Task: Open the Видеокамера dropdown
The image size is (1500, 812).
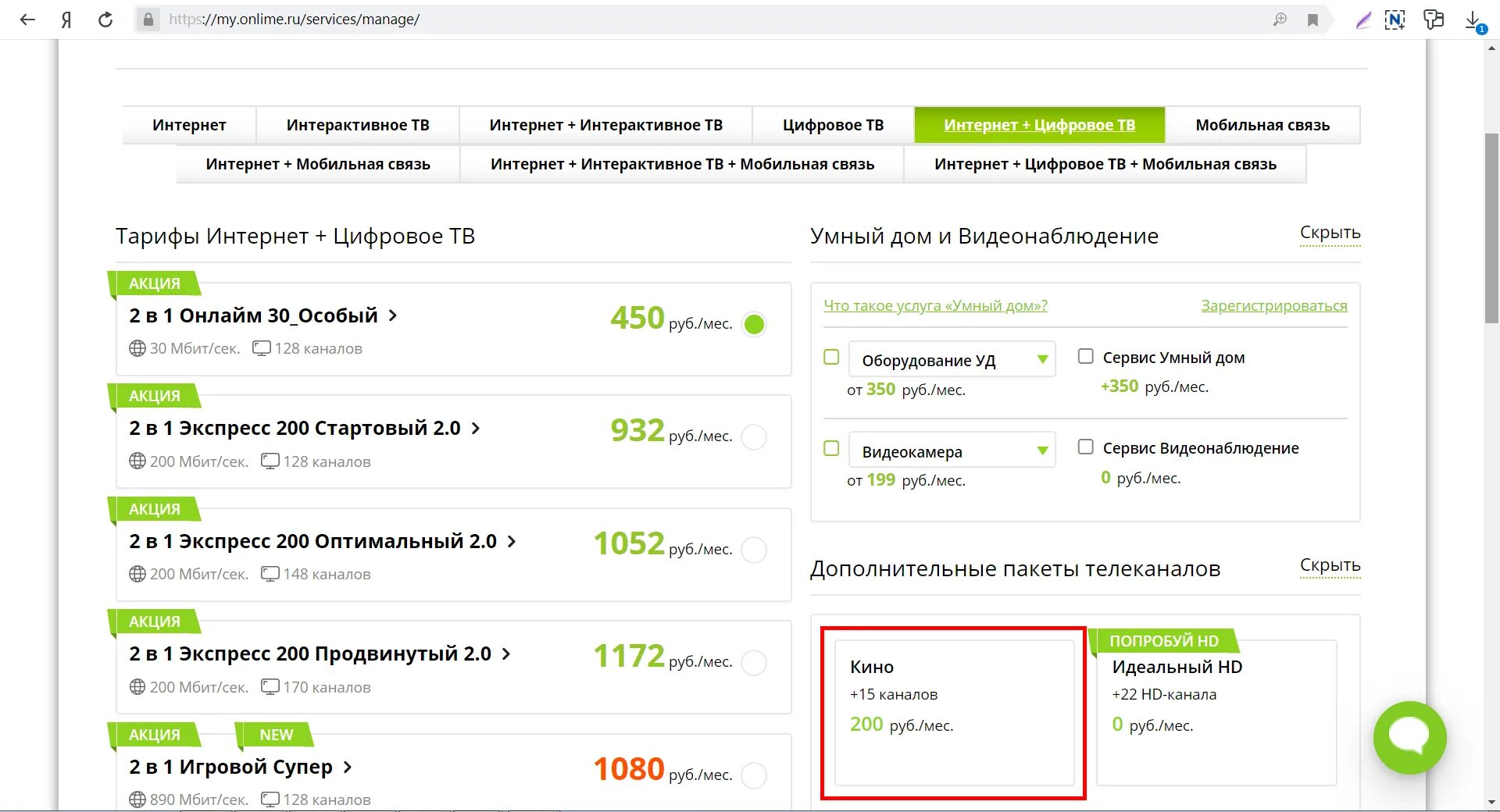Action: click(x=952, y=450)
